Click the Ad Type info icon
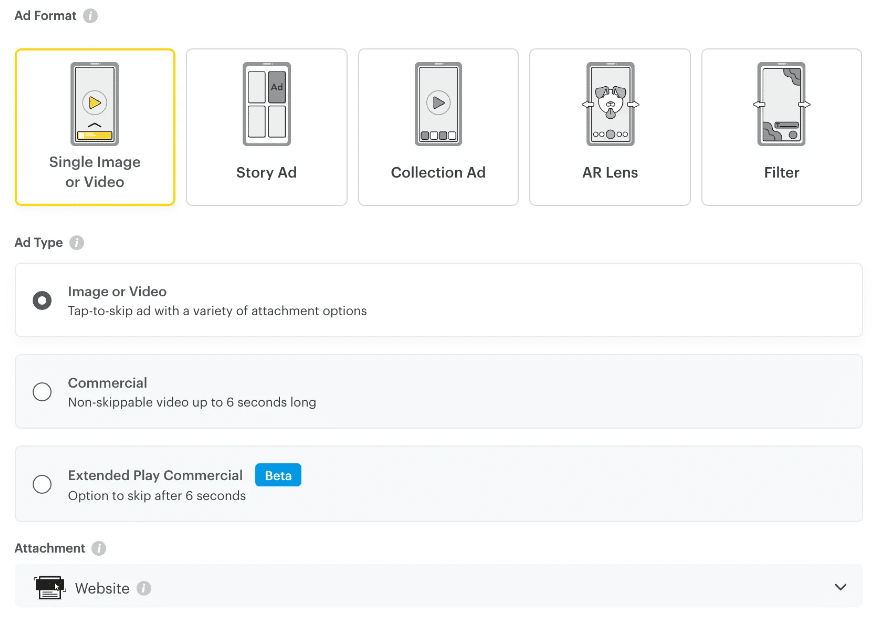The width and height of the screenshot is (881, 621). (77, 243)
